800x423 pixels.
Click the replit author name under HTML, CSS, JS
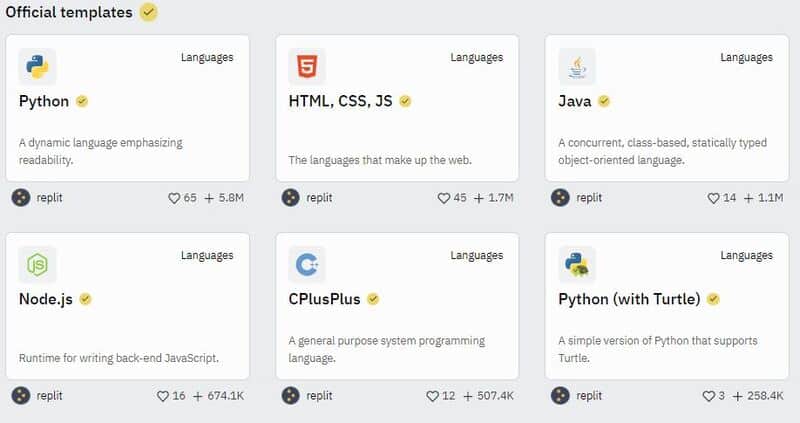point(319,197)
